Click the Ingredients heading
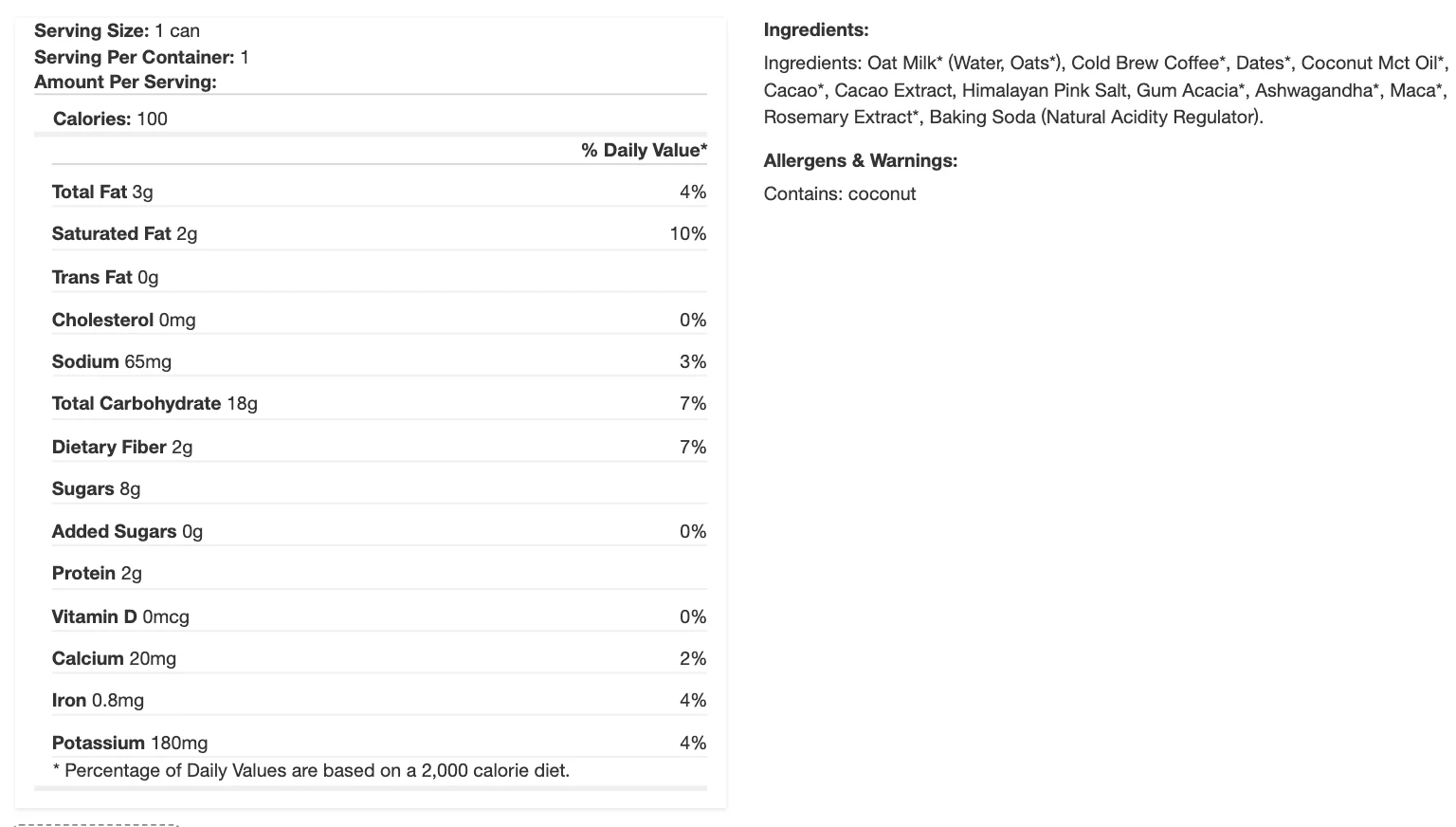The height and width of the screenshot is (827, 1456). coord(816,30)
